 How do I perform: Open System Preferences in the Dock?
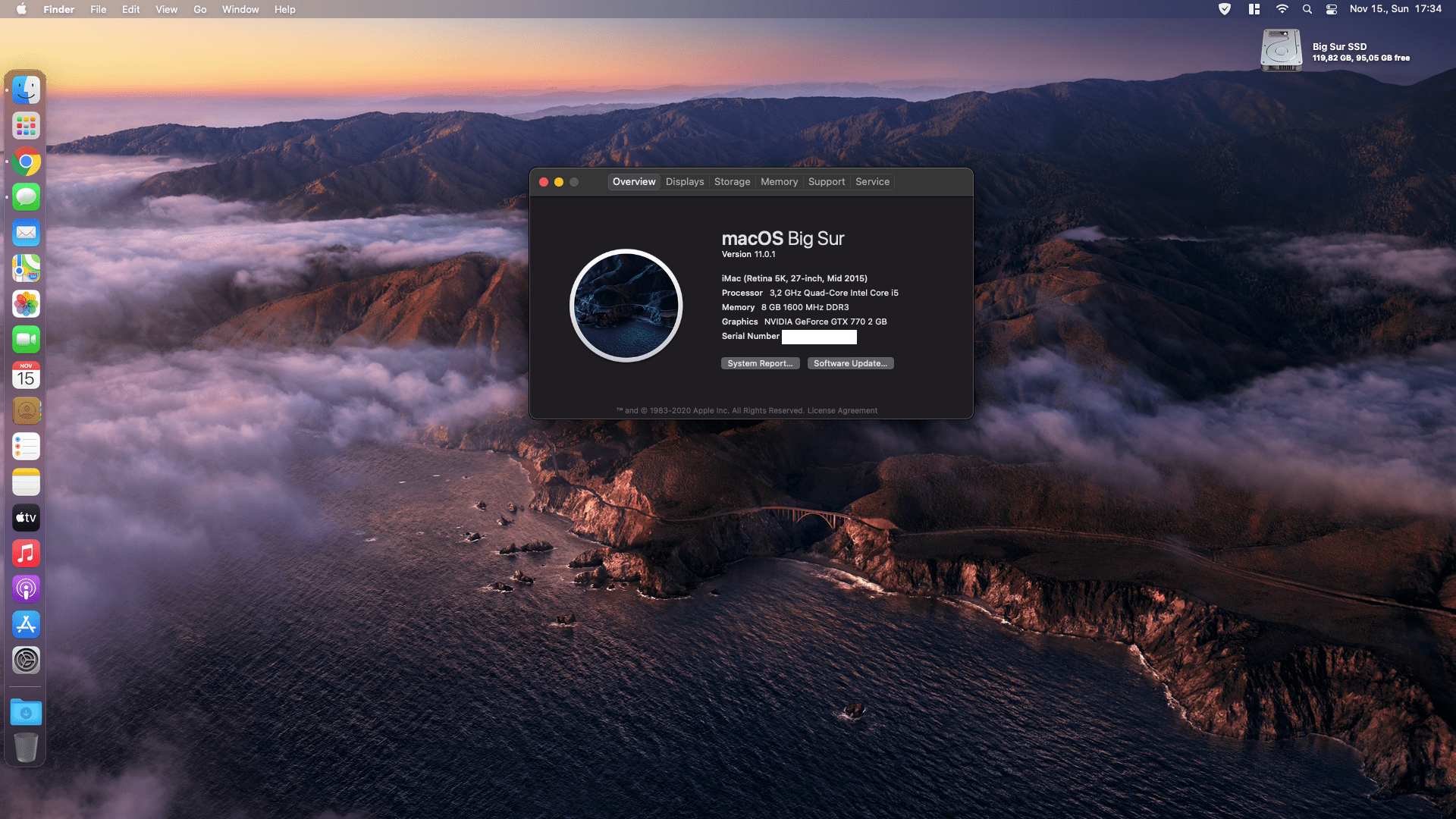[26, 661]
